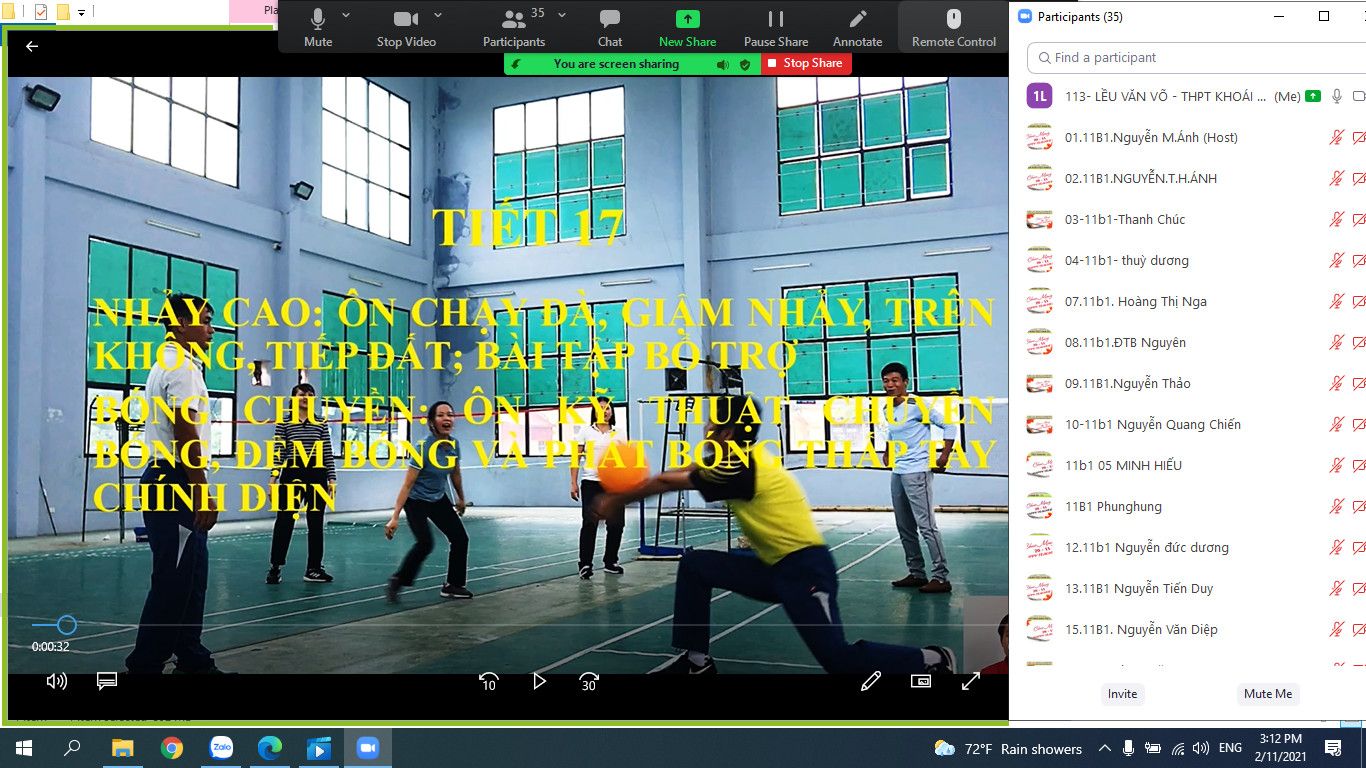The width and height of the screenshot is (1366, 768).
Task: Open subtitles captions icon in video player
Action: [107, 681]
